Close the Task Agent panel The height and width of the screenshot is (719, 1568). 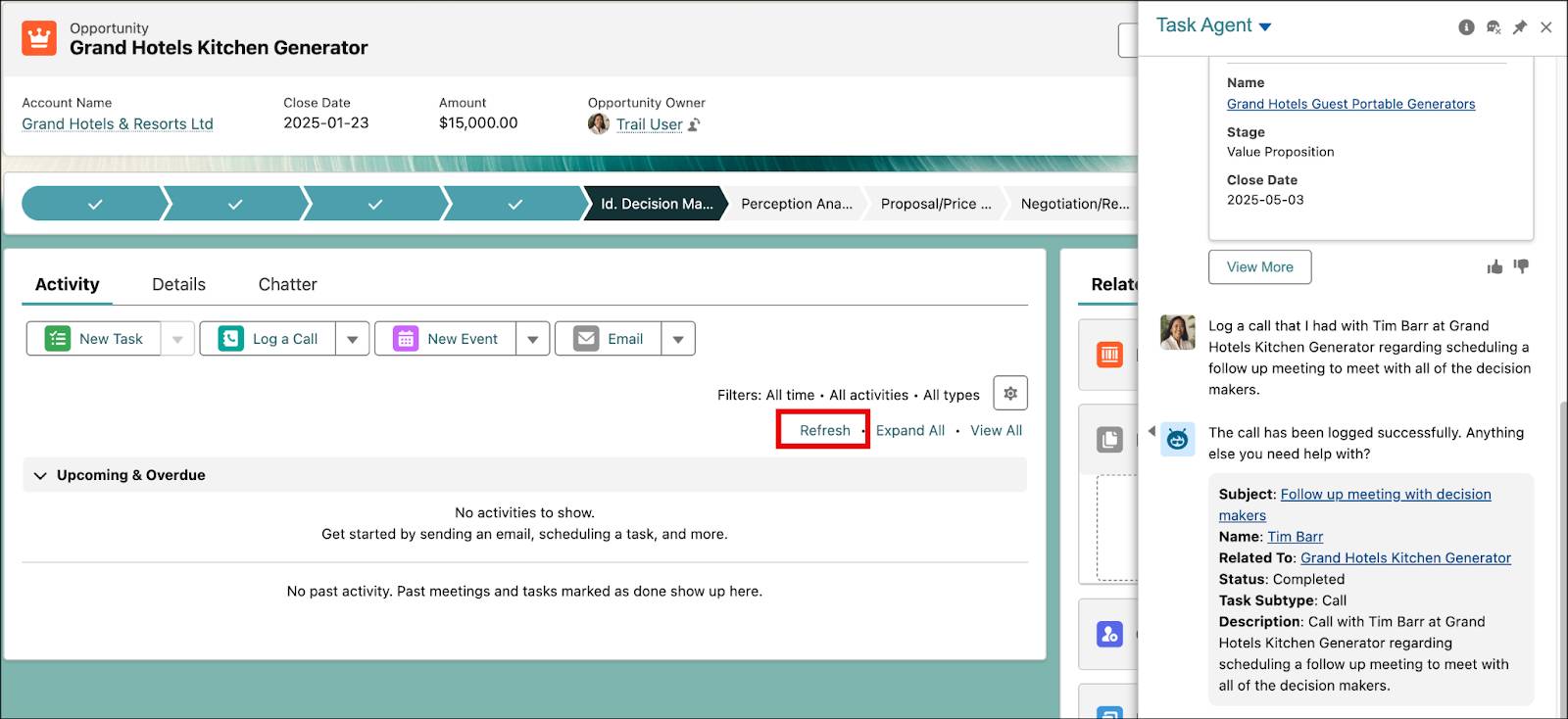[1546, 27]
